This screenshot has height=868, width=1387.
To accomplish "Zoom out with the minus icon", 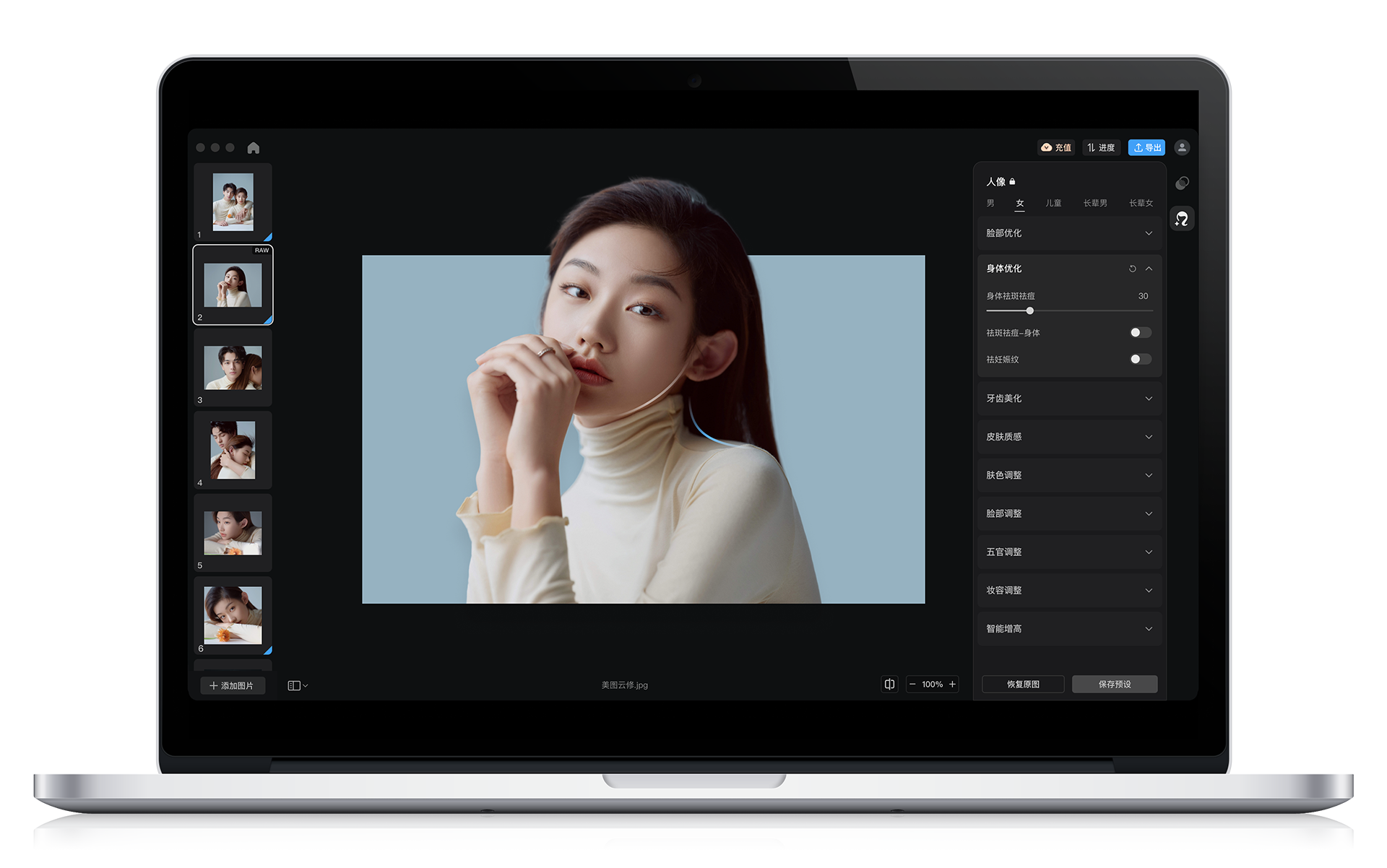I will (x=912, y=684).
